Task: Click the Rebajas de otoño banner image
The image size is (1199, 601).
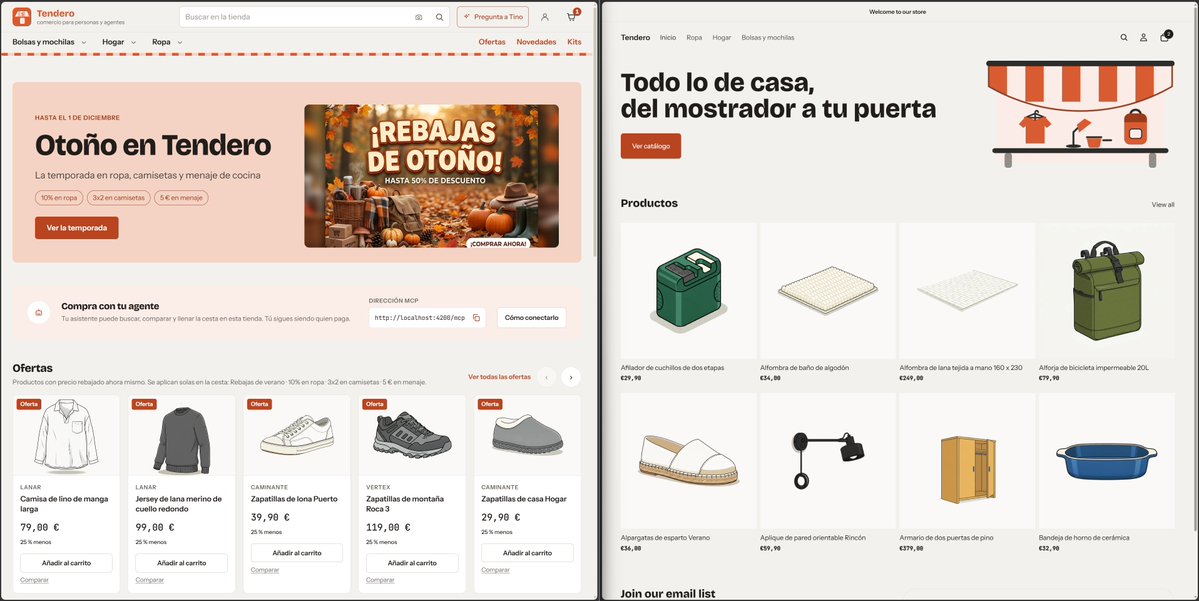Action: coord(431,176)
